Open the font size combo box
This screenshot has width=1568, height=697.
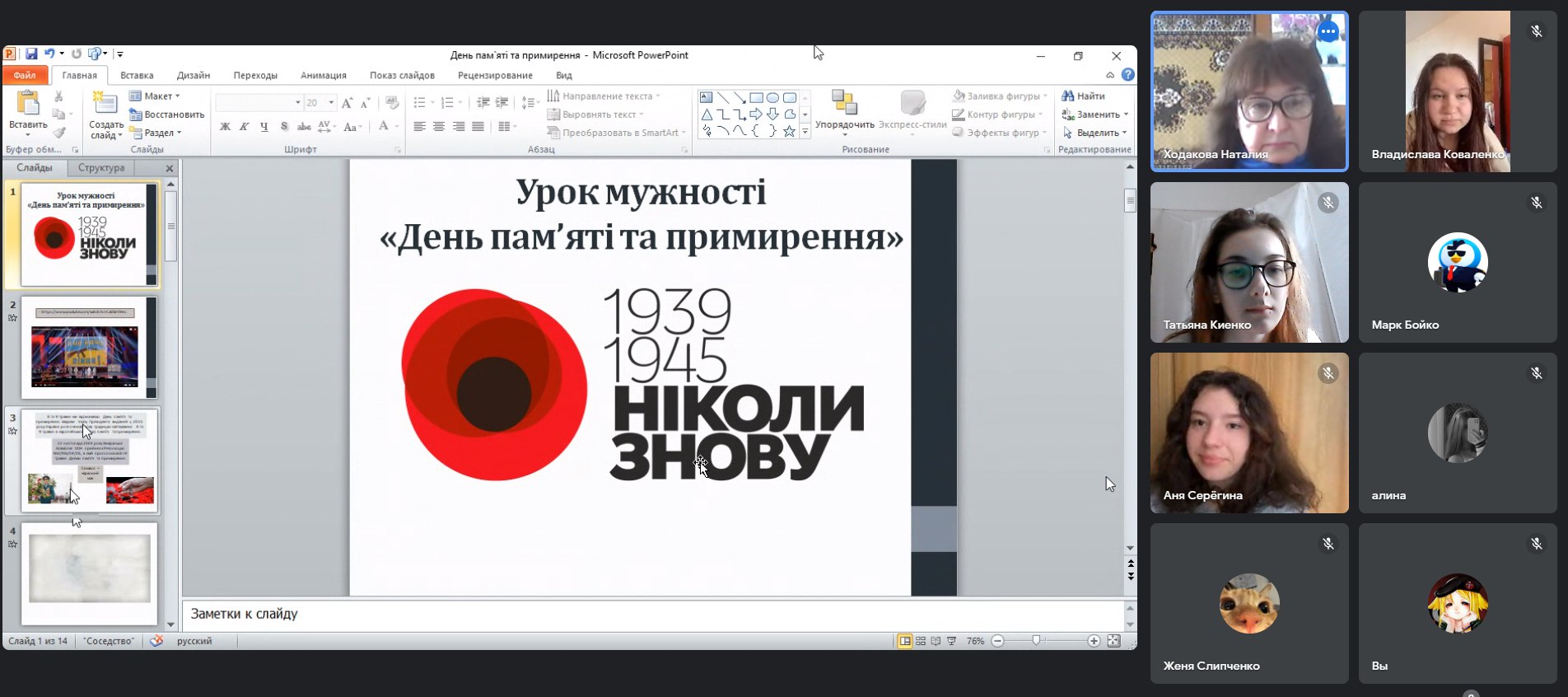[x=320, y=103]
